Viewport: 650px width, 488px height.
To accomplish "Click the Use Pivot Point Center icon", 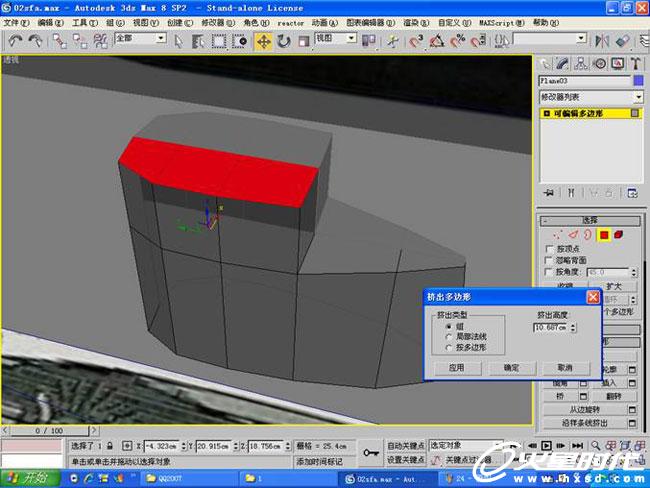I will pos(369,41).
